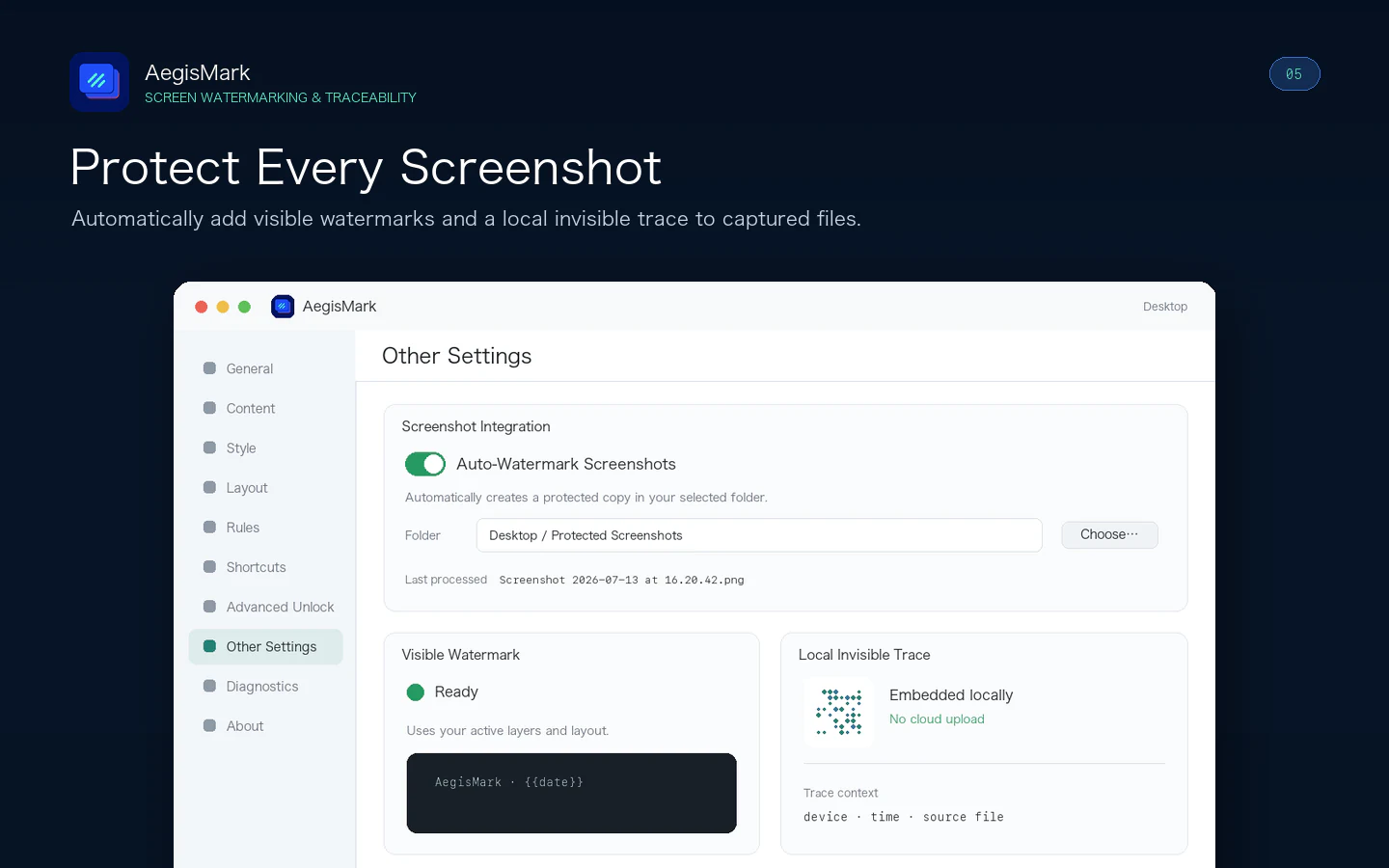Click the Content sidebar icon
Image resolution: width=1389 pixels, height=868 pixels.
coord(209,408)
